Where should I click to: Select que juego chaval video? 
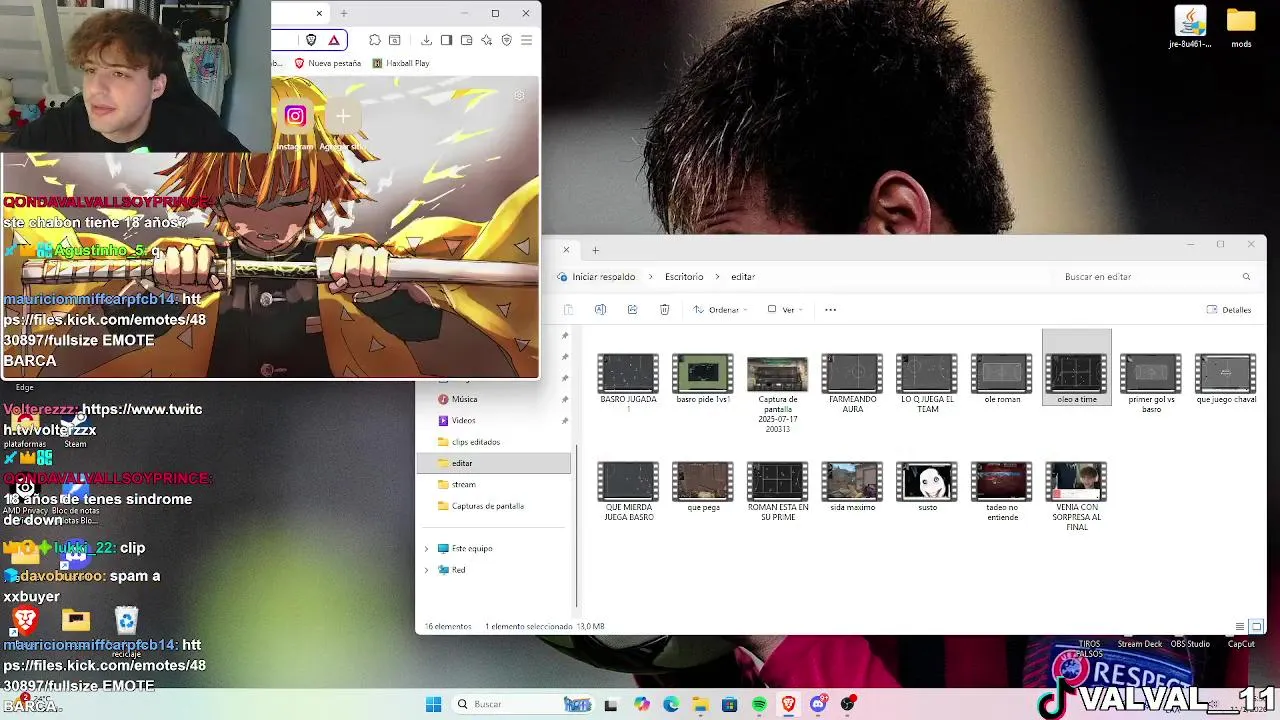point(1226,379)
